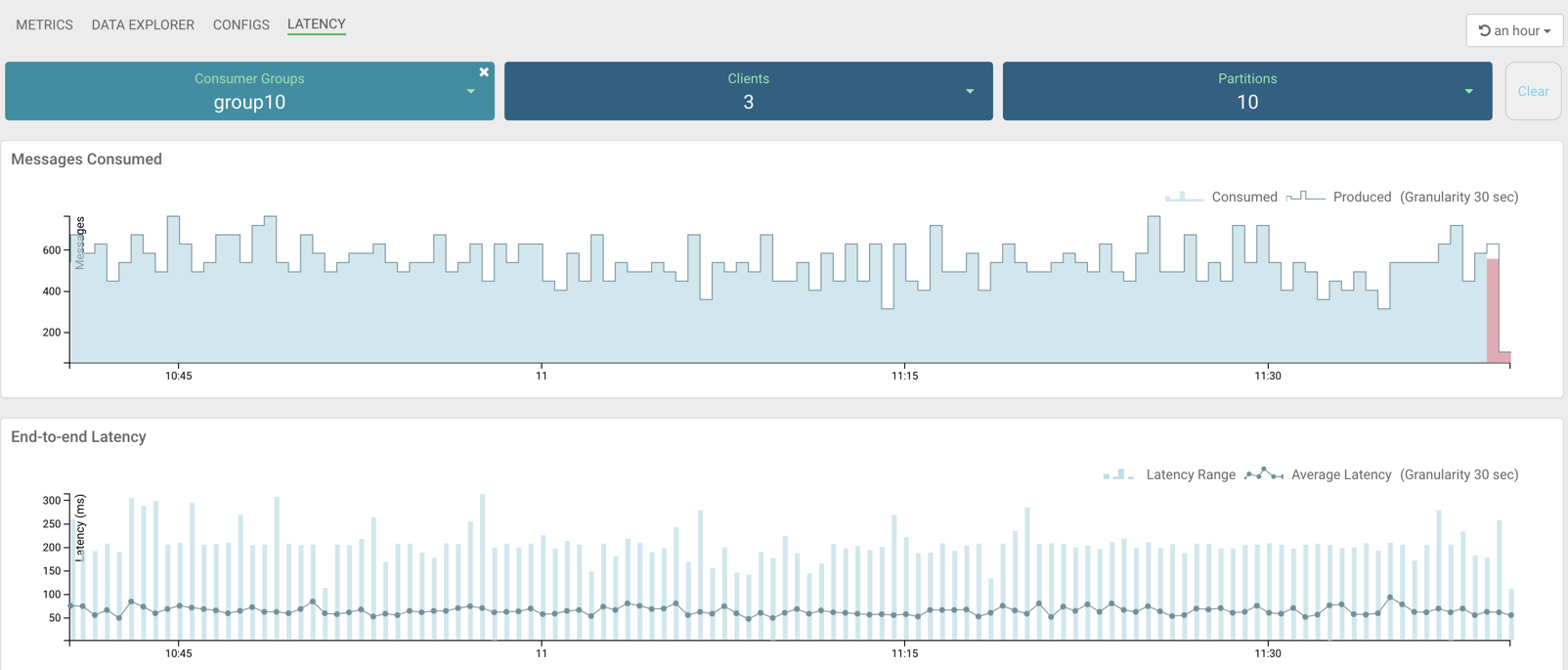The height and width of the screenshot is (670, 1568).
Task: Select the LATENCY tab
Action: tap(316, 24)
